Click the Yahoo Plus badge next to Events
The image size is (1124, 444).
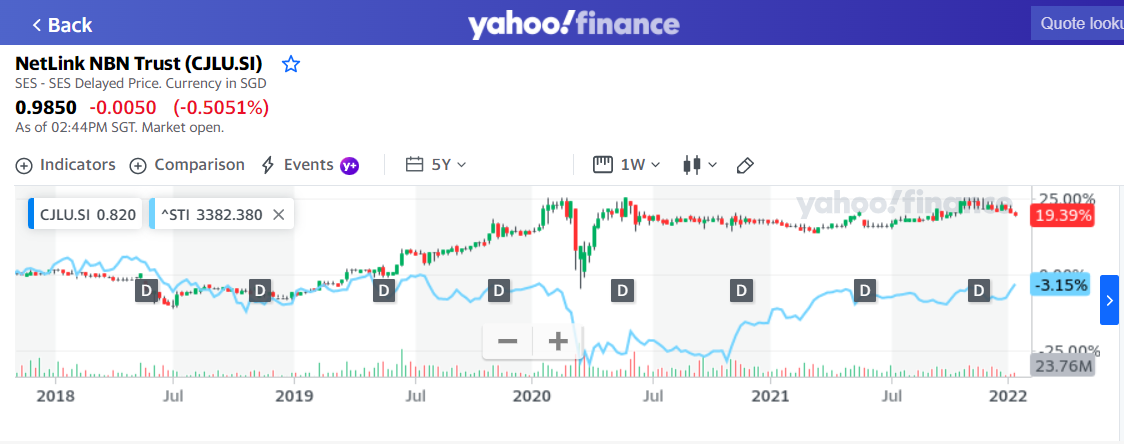pyautogui.click(x=349, y=165)
